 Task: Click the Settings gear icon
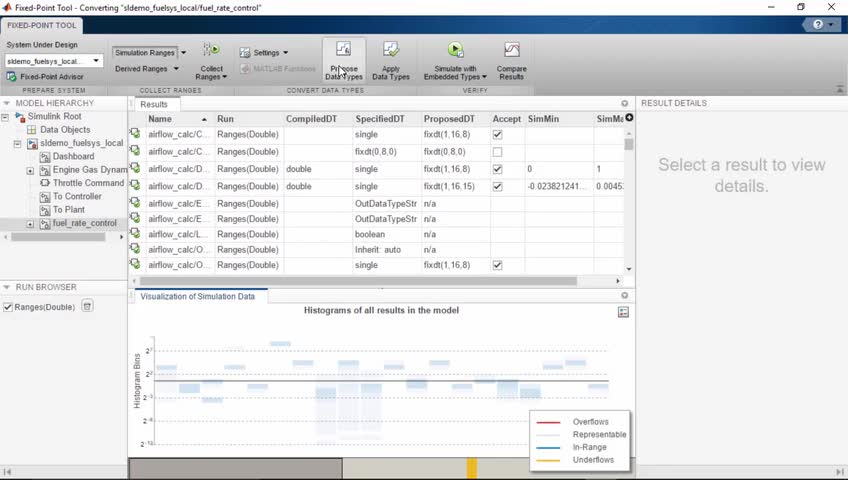click(245, 52)
